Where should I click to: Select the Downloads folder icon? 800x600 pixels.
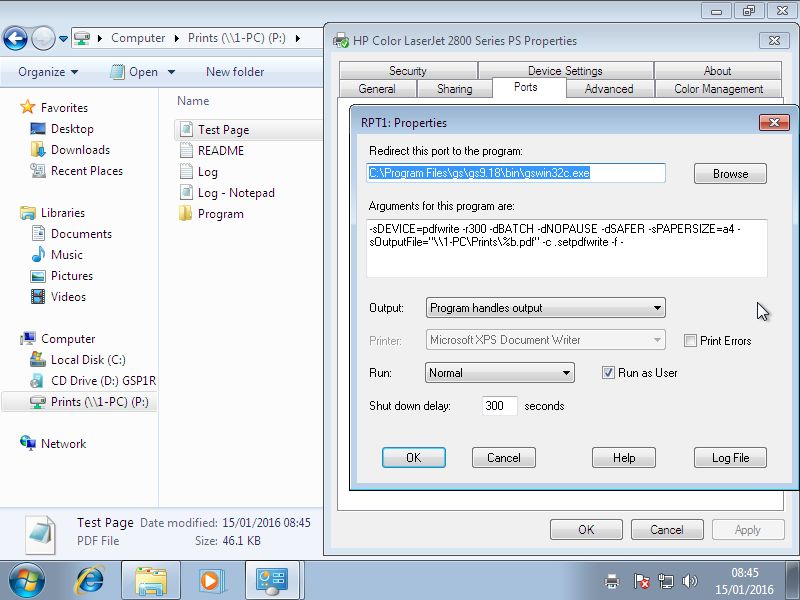click(x=38, y=149)
